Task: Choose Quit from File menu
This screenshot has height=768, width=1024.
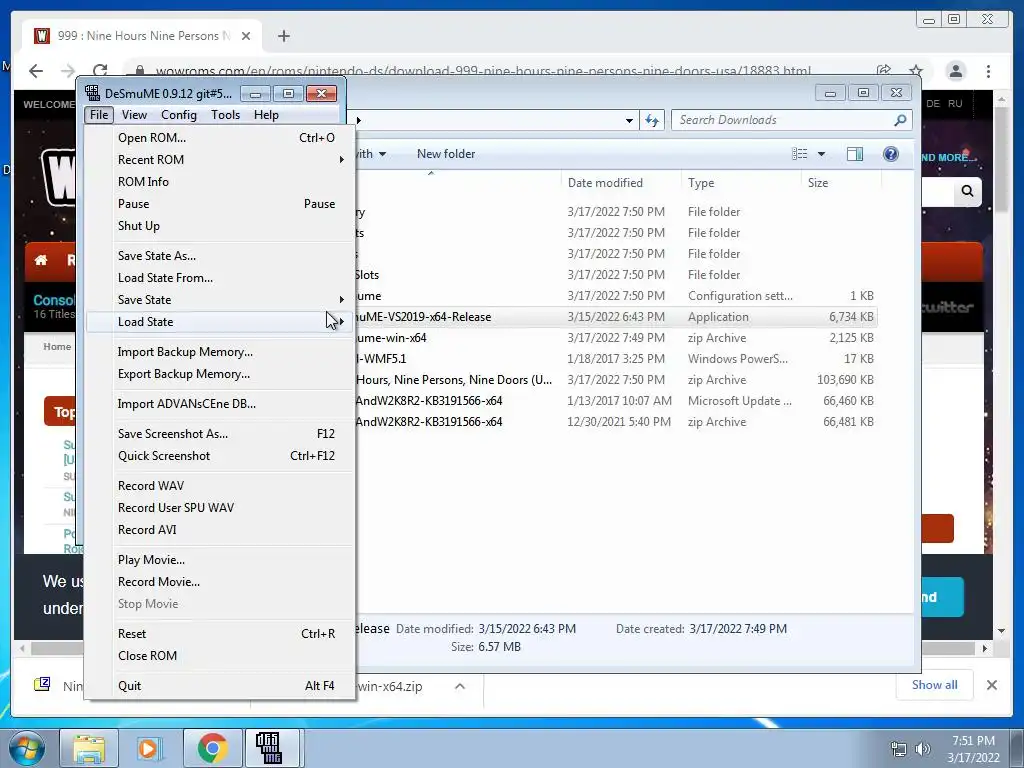Action: [x=221, y=686]
